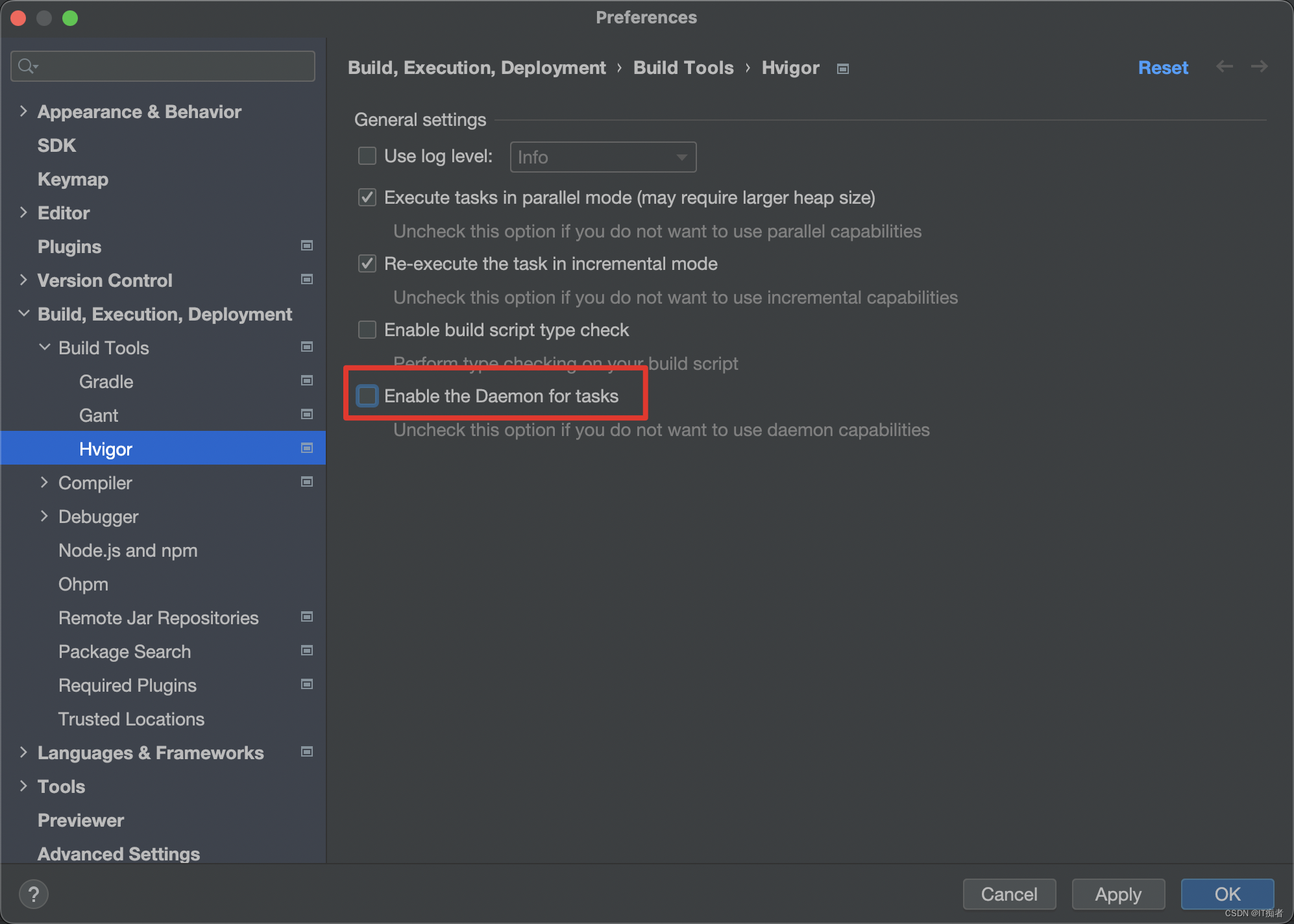Click the project-level icon beside Compiler

pos(307,482)
